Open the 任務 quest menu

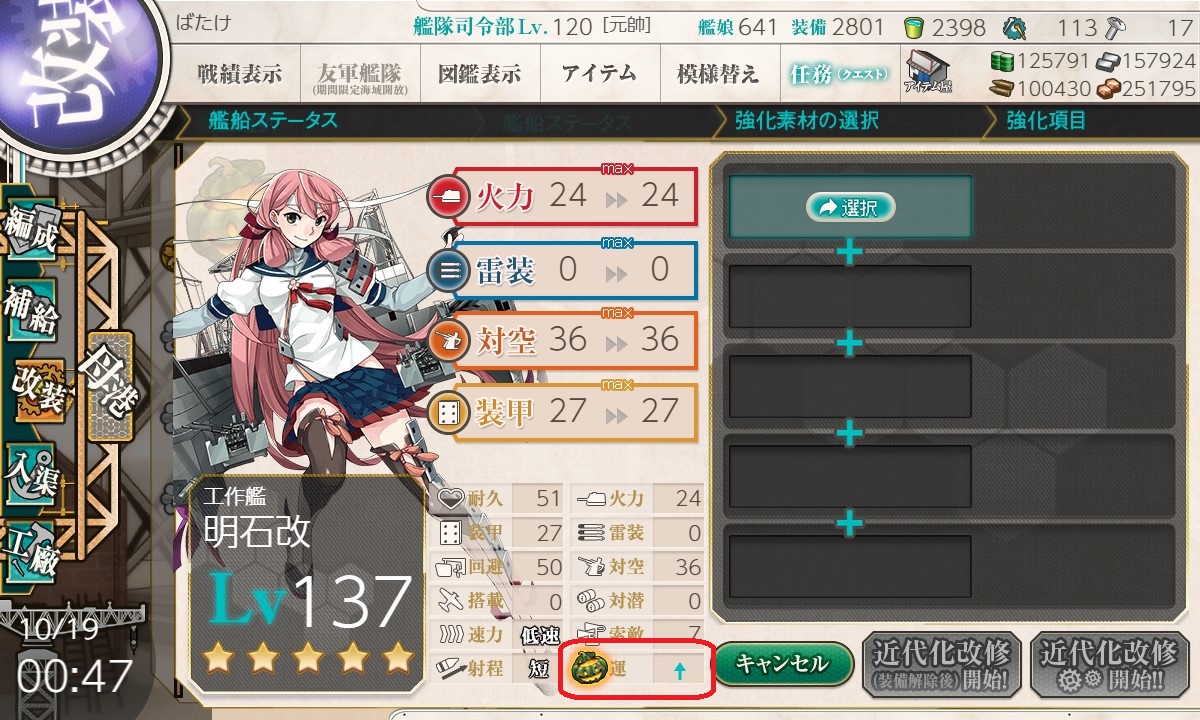(835, 73)
